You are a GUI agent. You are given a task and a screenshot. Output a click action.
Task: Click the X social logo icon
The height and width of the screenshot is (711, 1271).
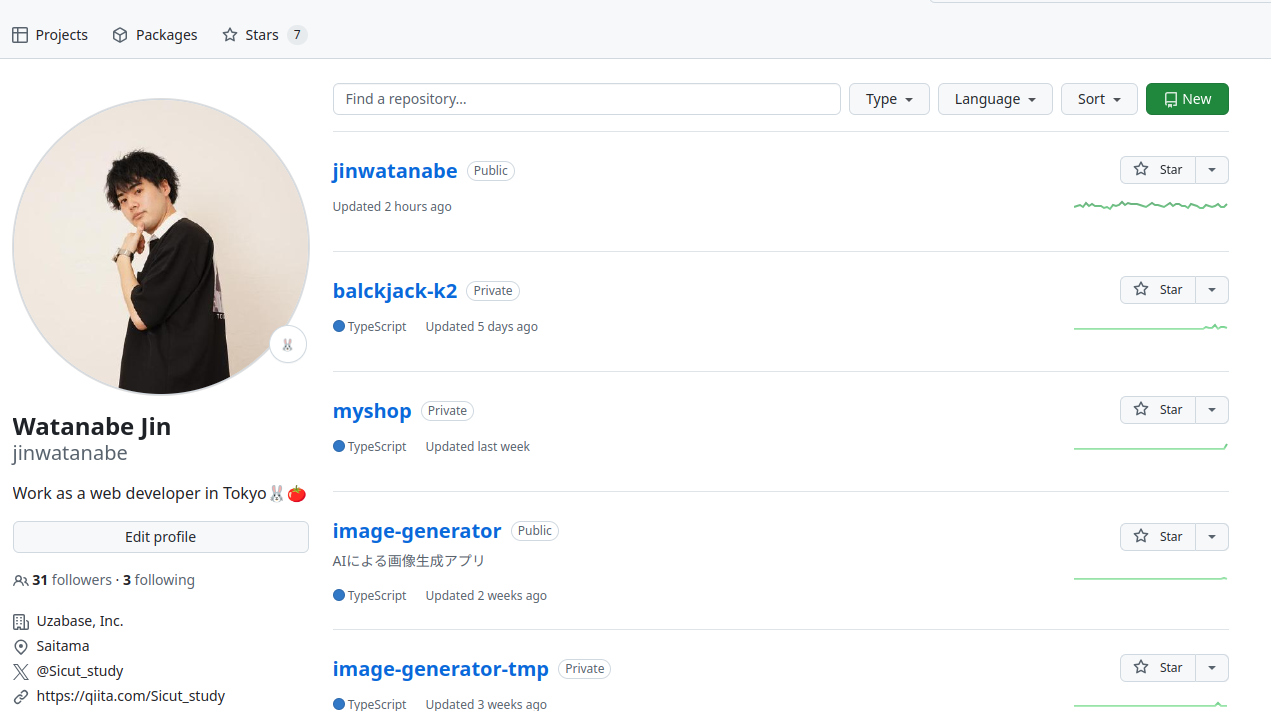pos(21,672)
